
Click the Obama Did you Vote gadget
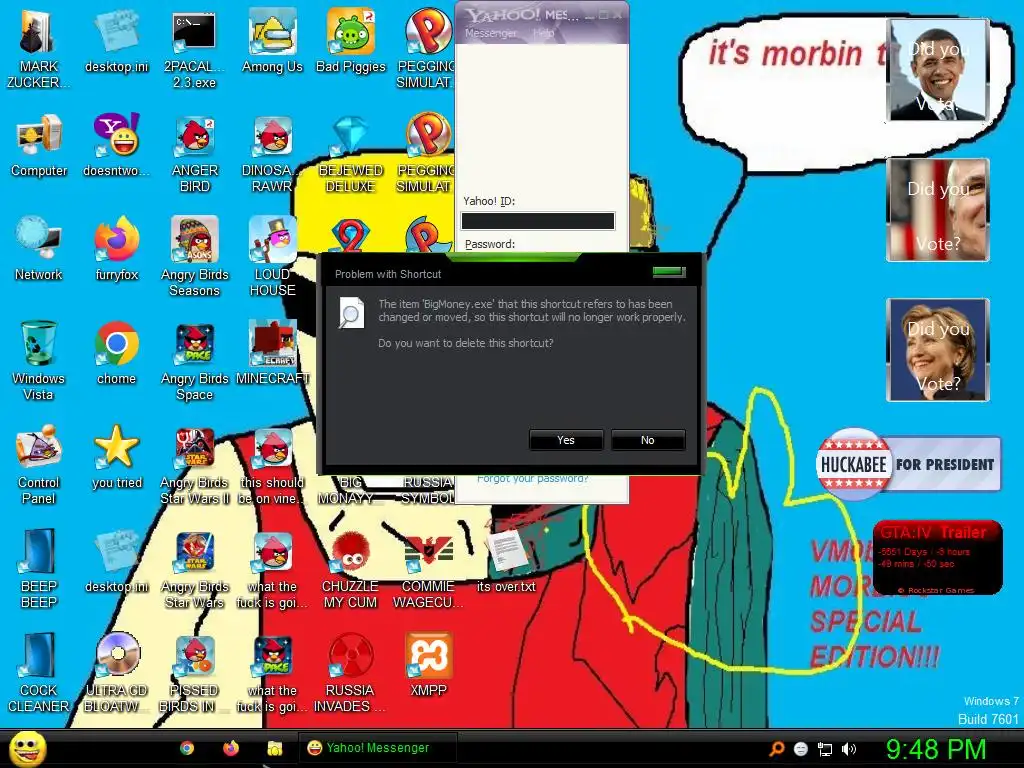click(938, 70)
